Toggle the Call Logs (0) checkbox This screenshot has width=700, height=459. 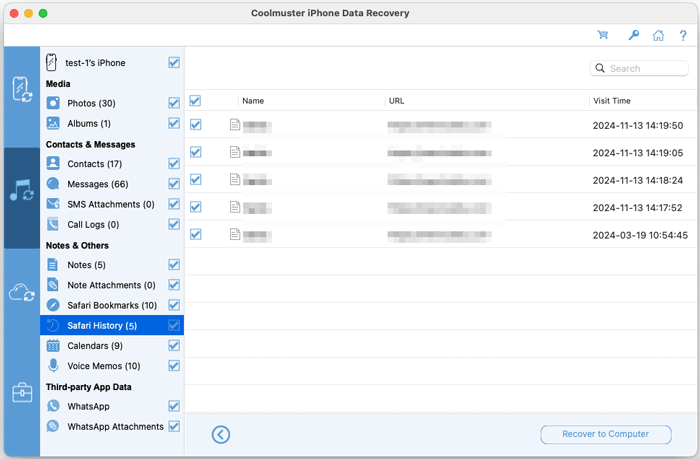[x=174, y=224]
